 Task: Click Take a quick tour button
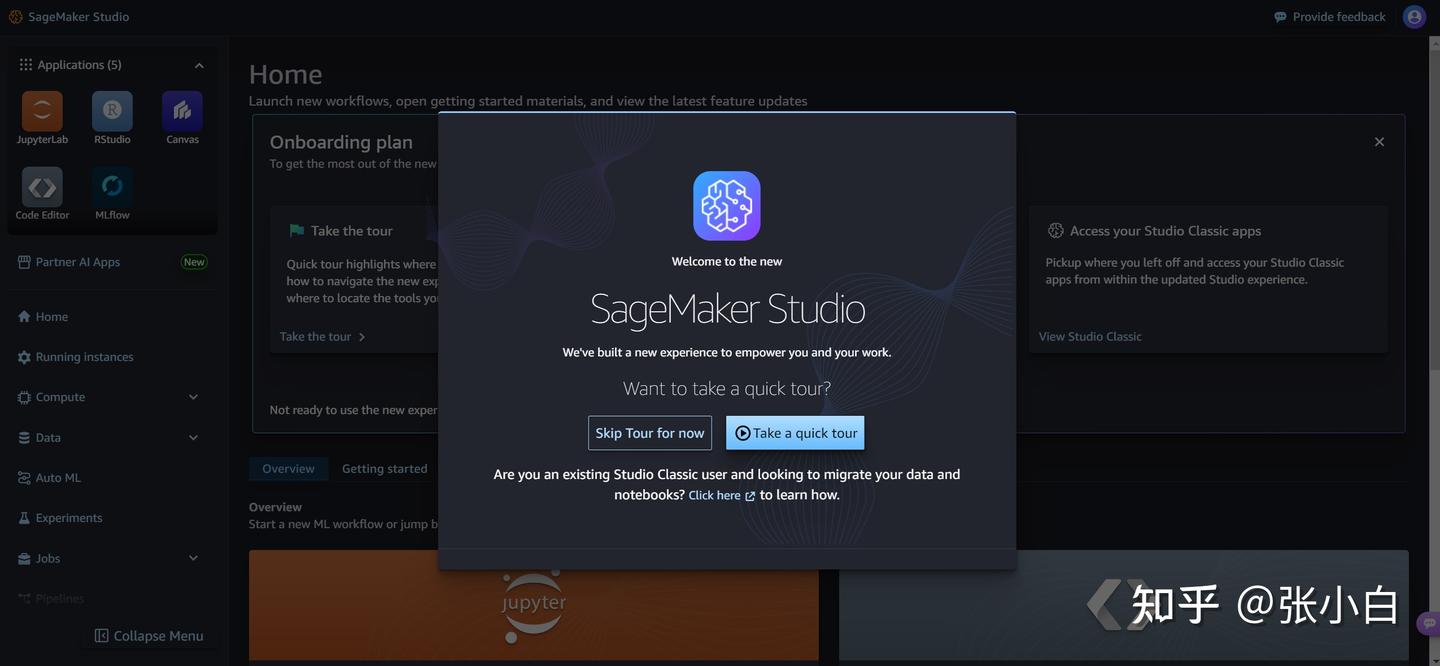coord(795,433)
